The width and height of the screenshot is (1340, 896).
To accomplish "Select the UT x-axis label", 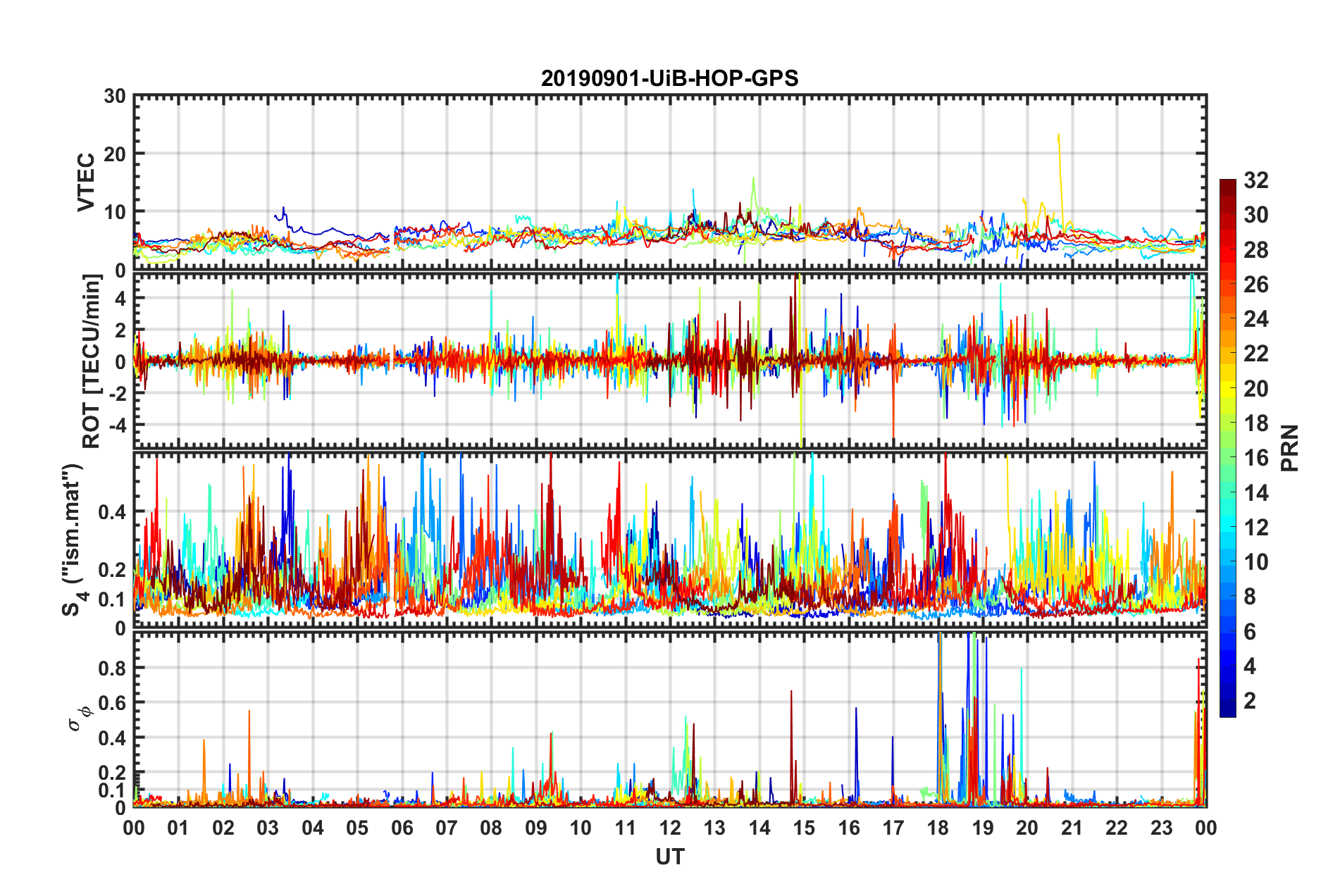I will (669, 857).
